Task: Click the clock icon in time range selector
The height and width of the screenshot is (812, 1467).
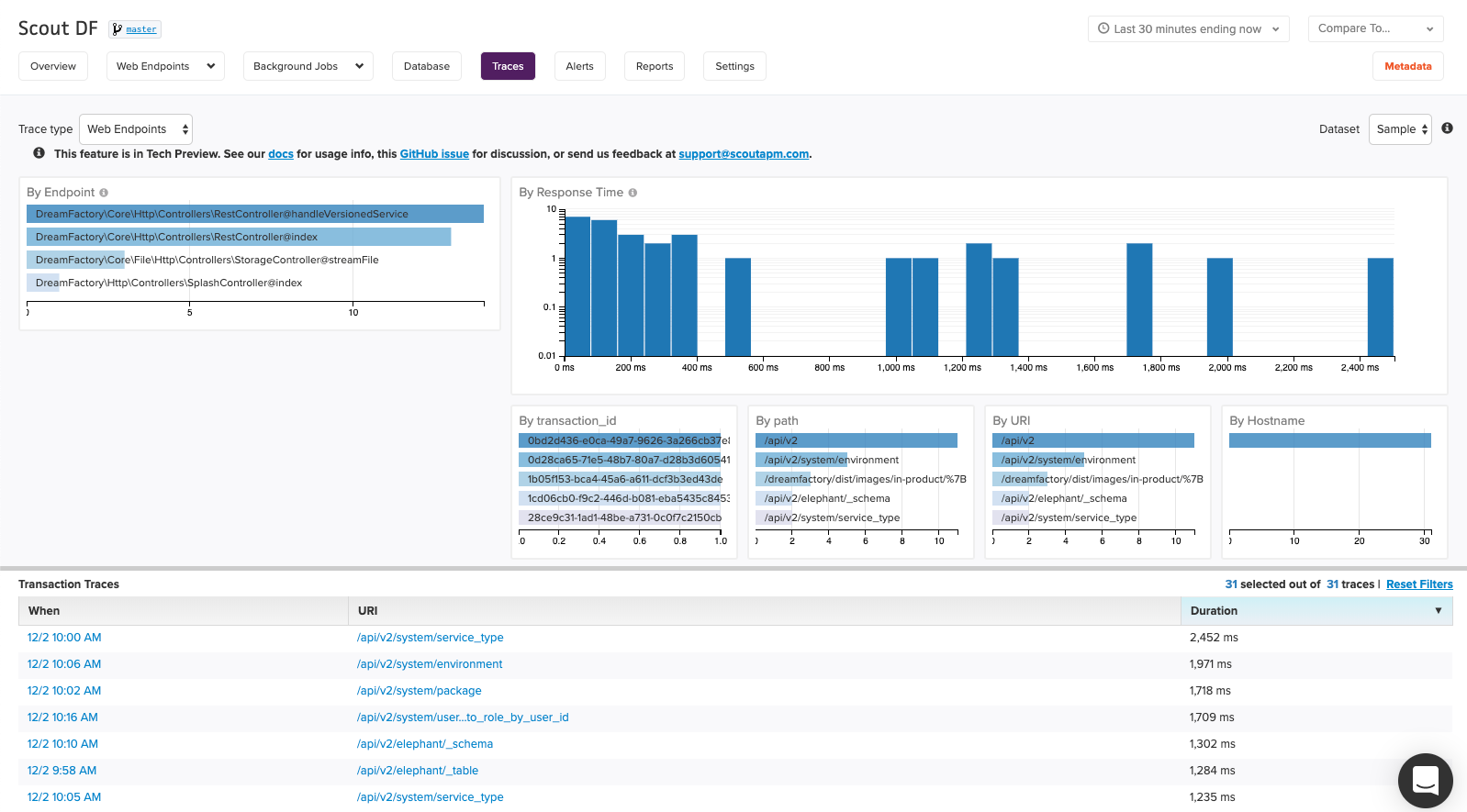Action: tap(1104, 28)
